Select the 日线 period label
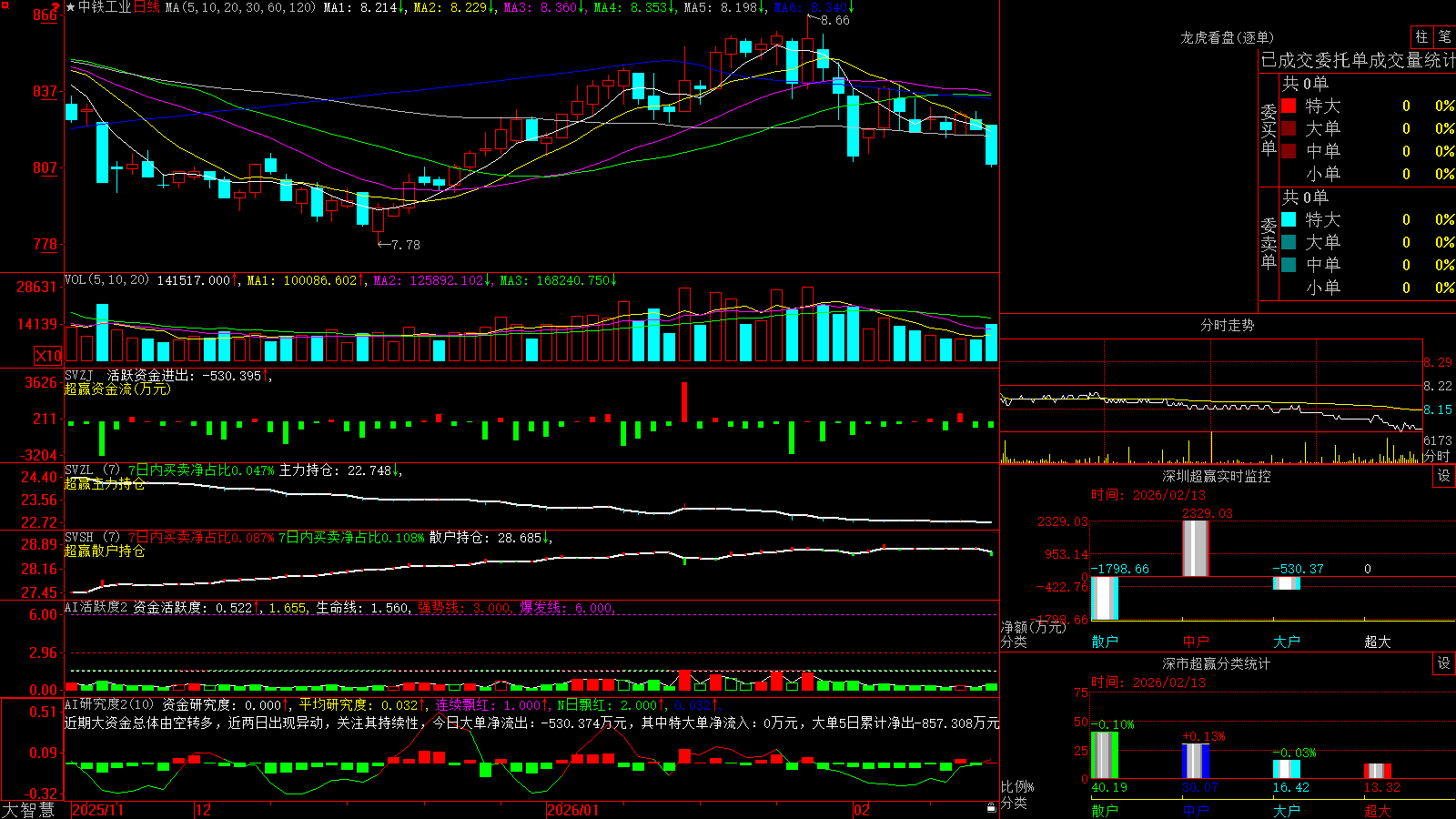Screen dimensions: 1456x819 pos(147,7)
